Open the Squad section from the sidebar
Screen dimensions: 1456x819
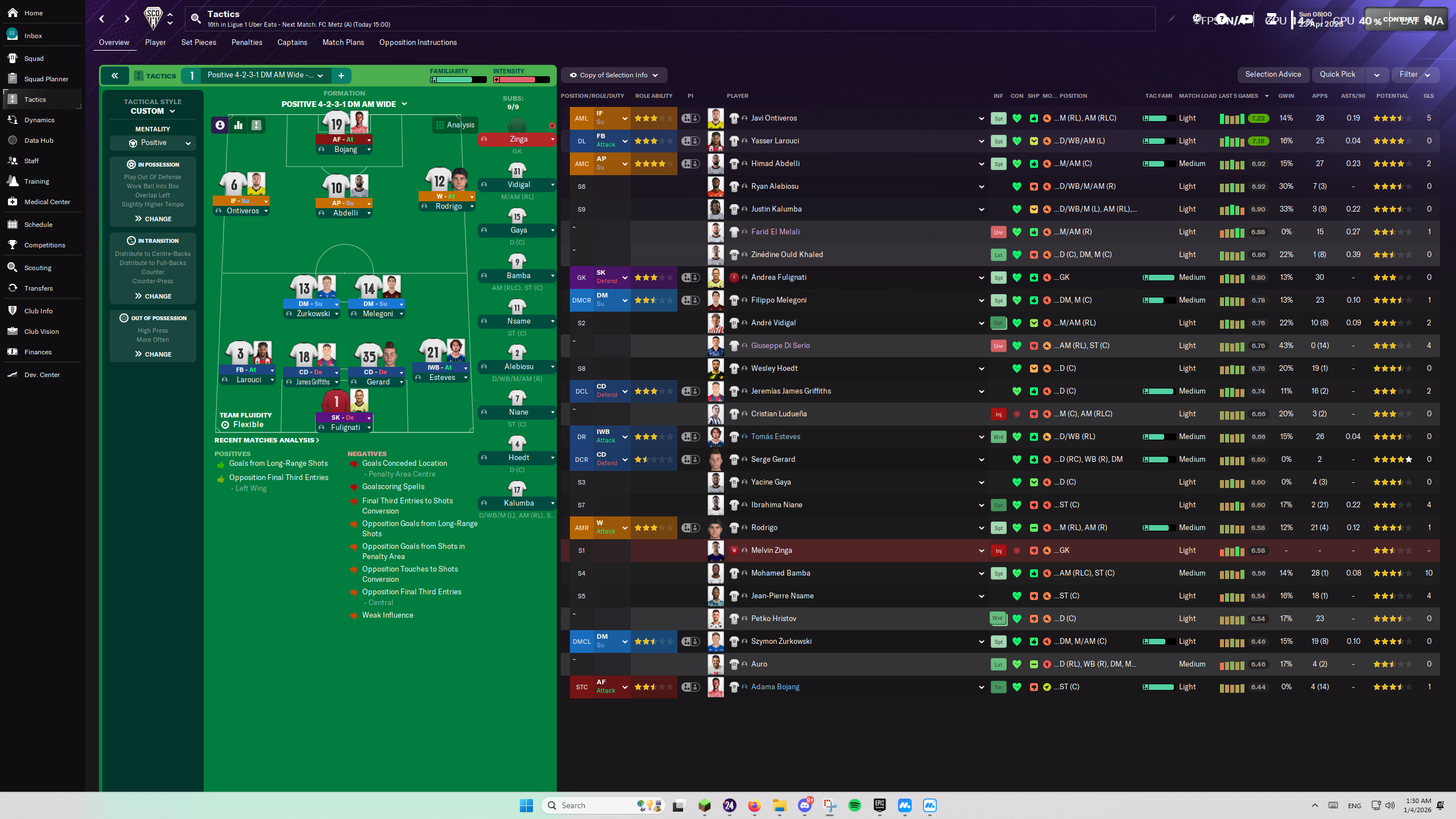34,58
